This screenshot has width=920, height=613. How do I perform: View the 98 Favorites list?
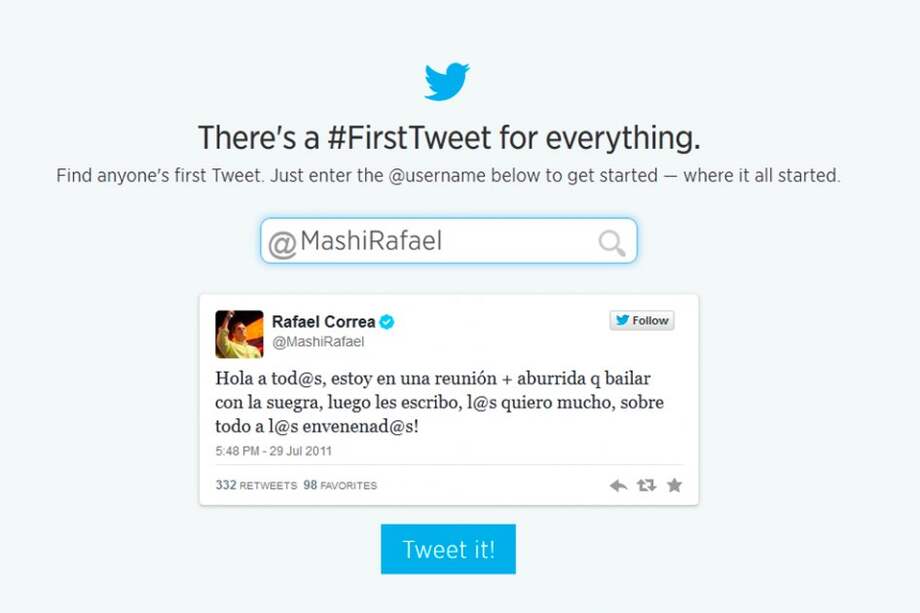pyautogui.click(x=340, y=486)
